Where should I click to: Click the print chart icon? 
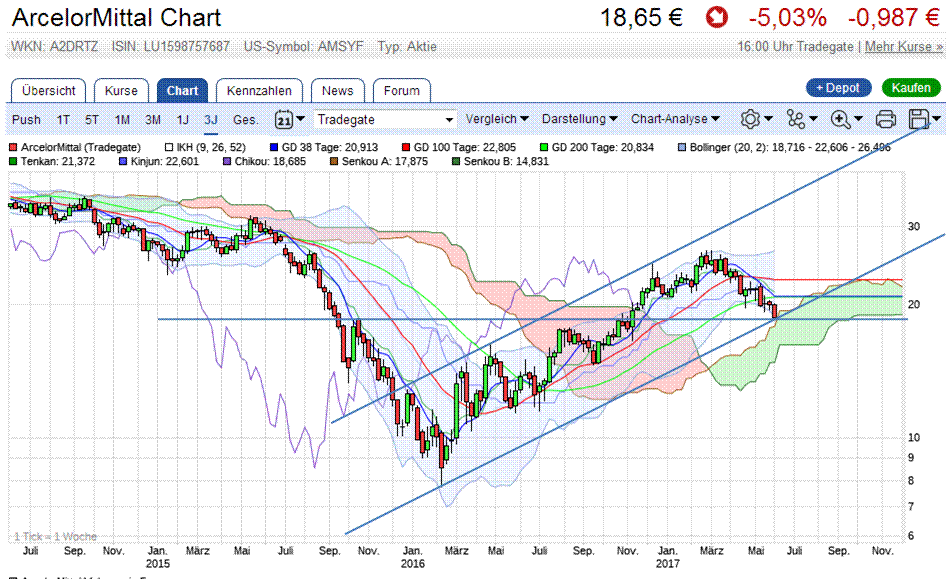tap(885, 118)
